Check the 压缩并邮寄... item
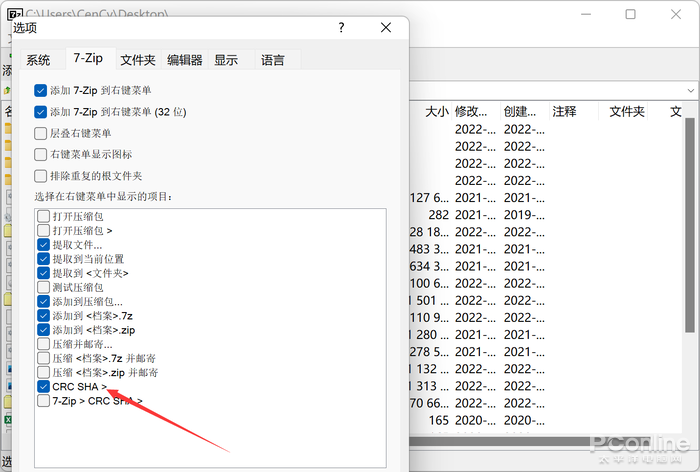 click(44, 344)
